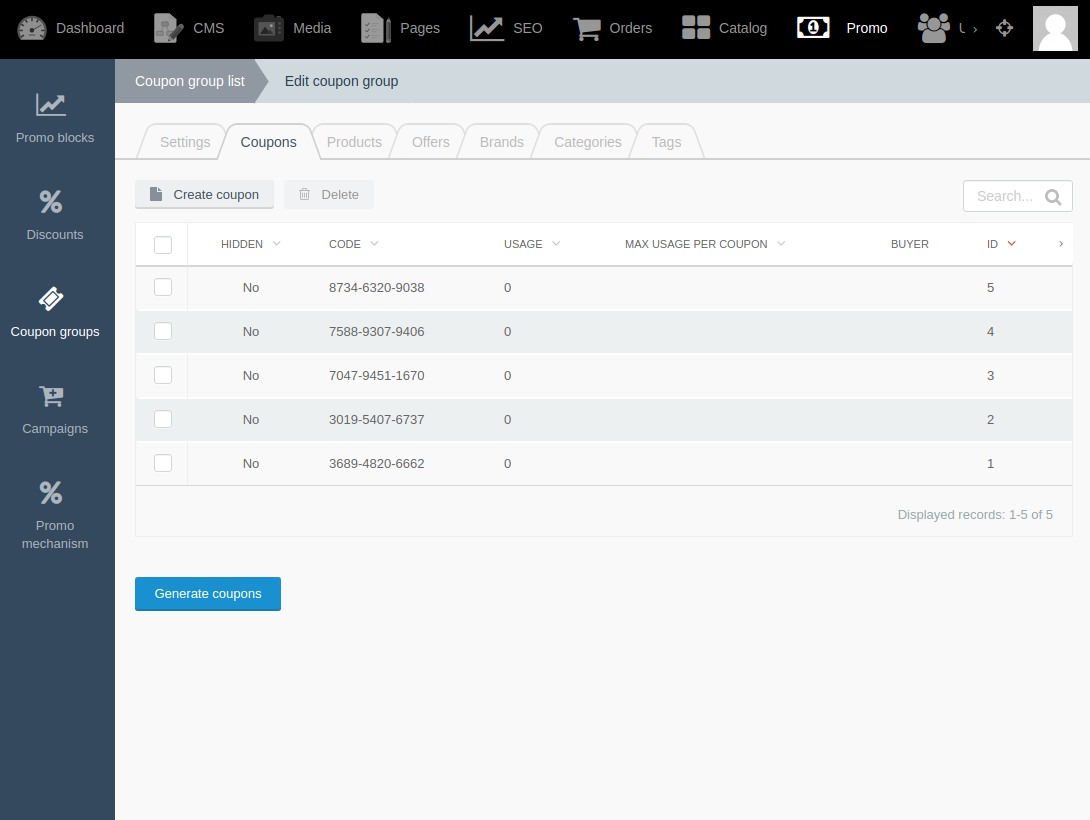Screen dimensions: 1090x820
Task: Open Campaigns cart icon in sidebar
Action: tap(51, 396)
